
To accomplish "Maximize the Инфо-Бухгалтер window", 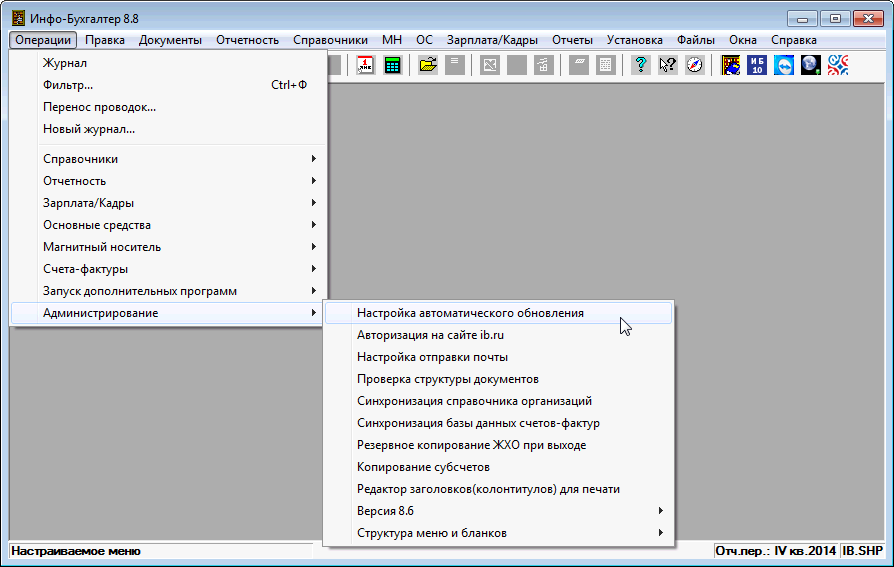I will (835, 19).
